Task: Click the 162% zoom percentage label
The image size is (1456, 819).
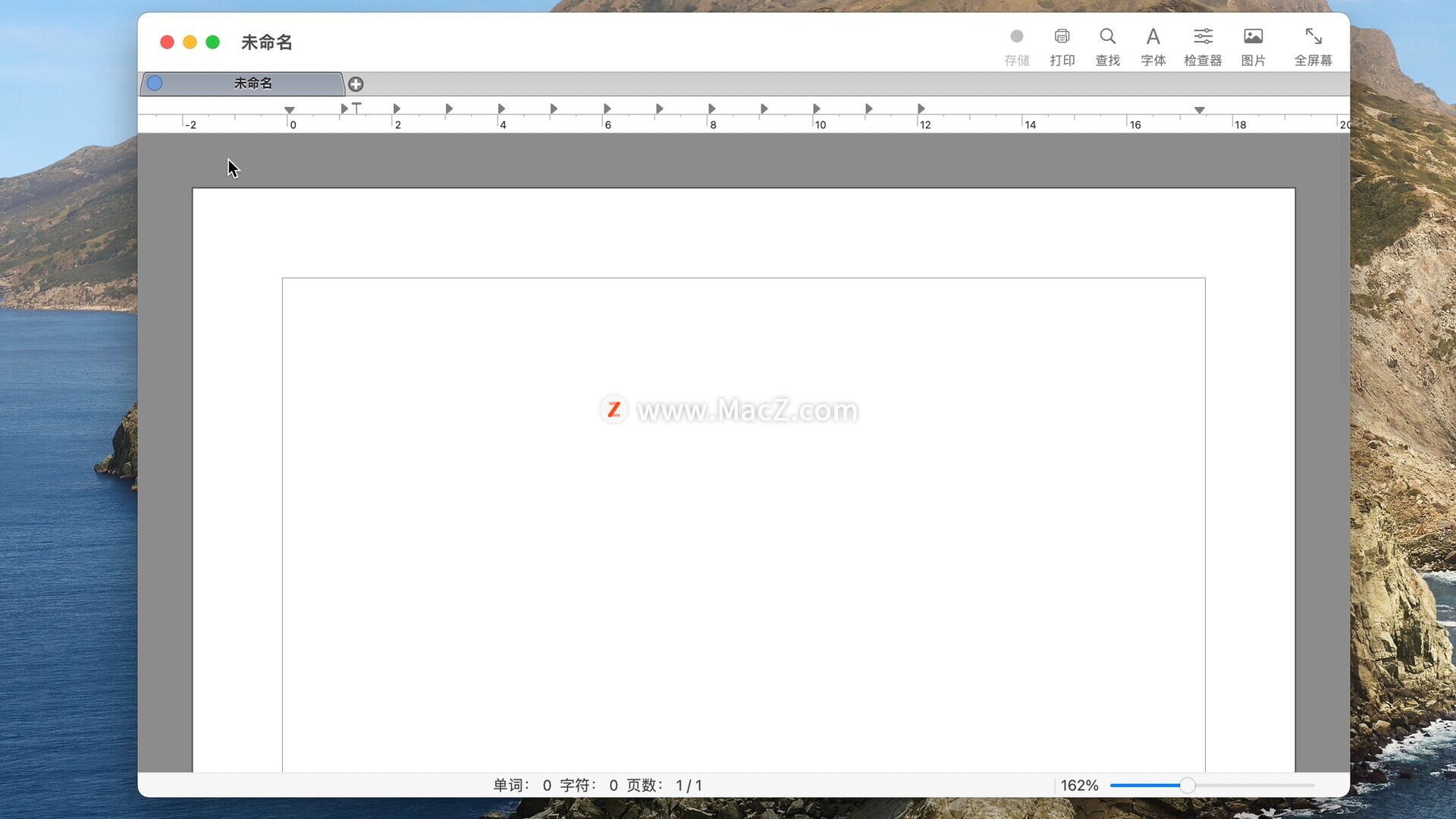Action: (1079, 786)
